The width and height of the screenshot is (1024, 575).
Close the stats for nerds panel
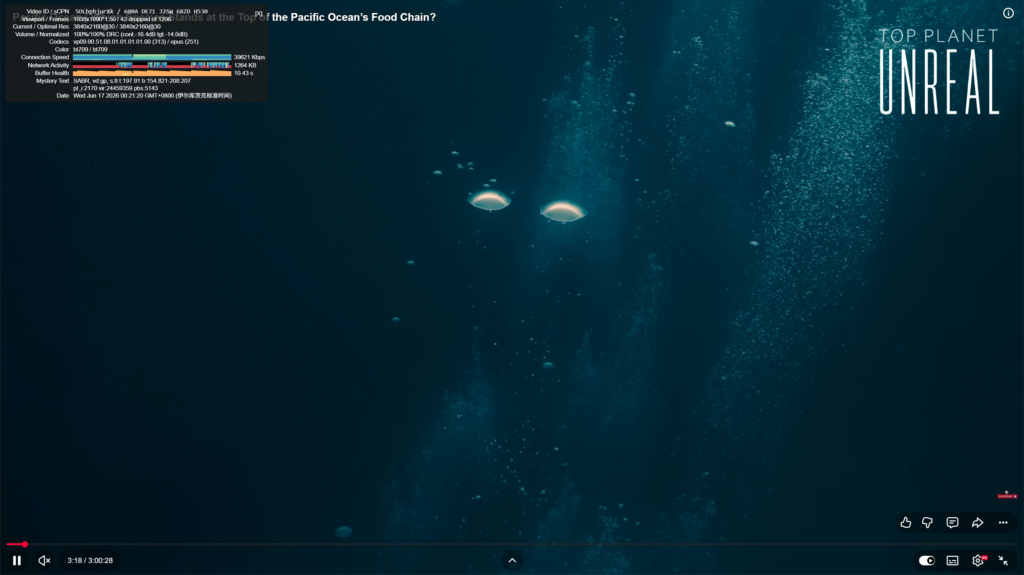click(x=259, y=13)
